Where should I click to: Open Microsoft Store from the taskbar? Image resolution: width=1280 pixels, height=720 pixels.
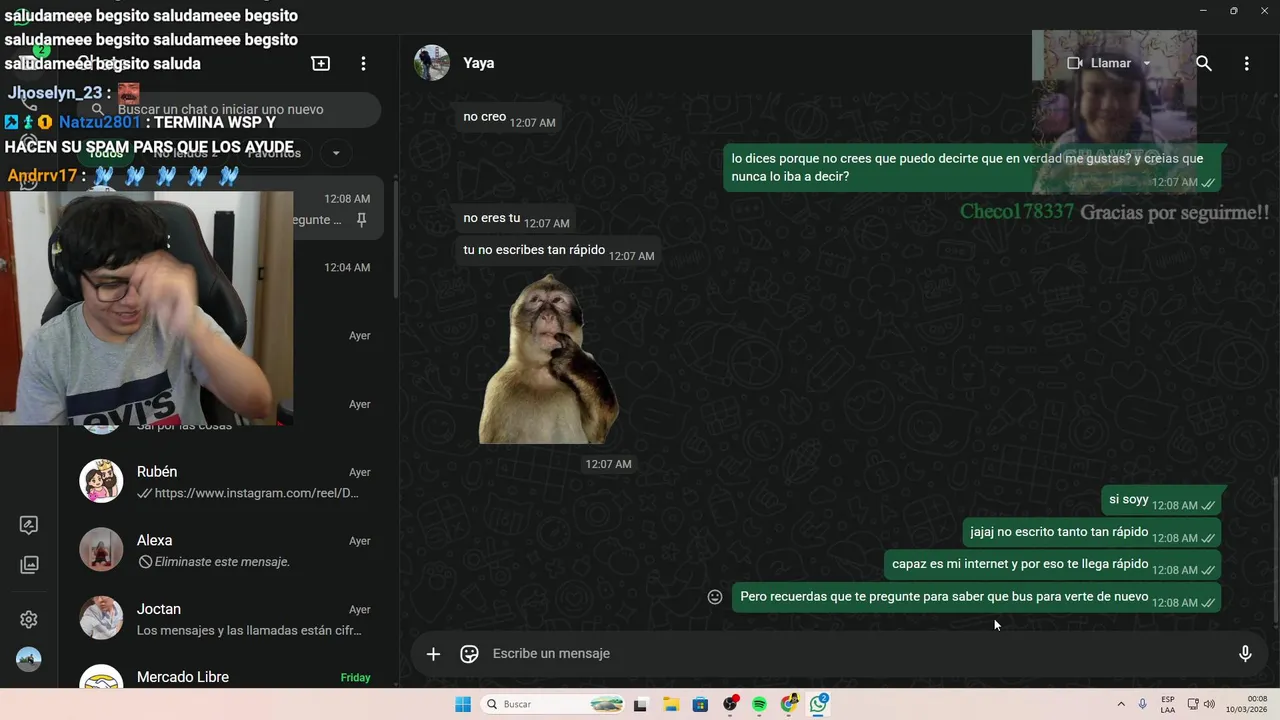(x=700, y=704)
